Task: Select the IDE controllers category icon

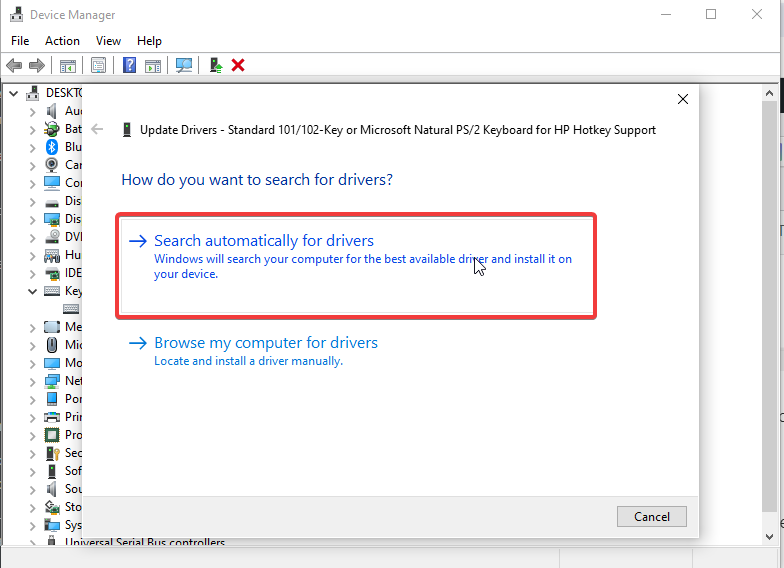Action: coord(52,273)
